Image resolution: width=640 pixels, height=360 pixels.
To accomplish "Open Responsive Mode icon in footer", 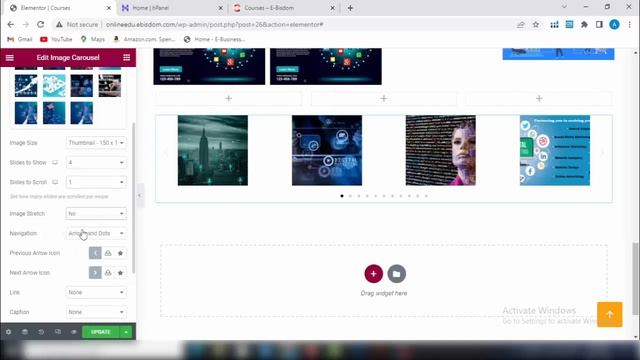I will [58, 332].
